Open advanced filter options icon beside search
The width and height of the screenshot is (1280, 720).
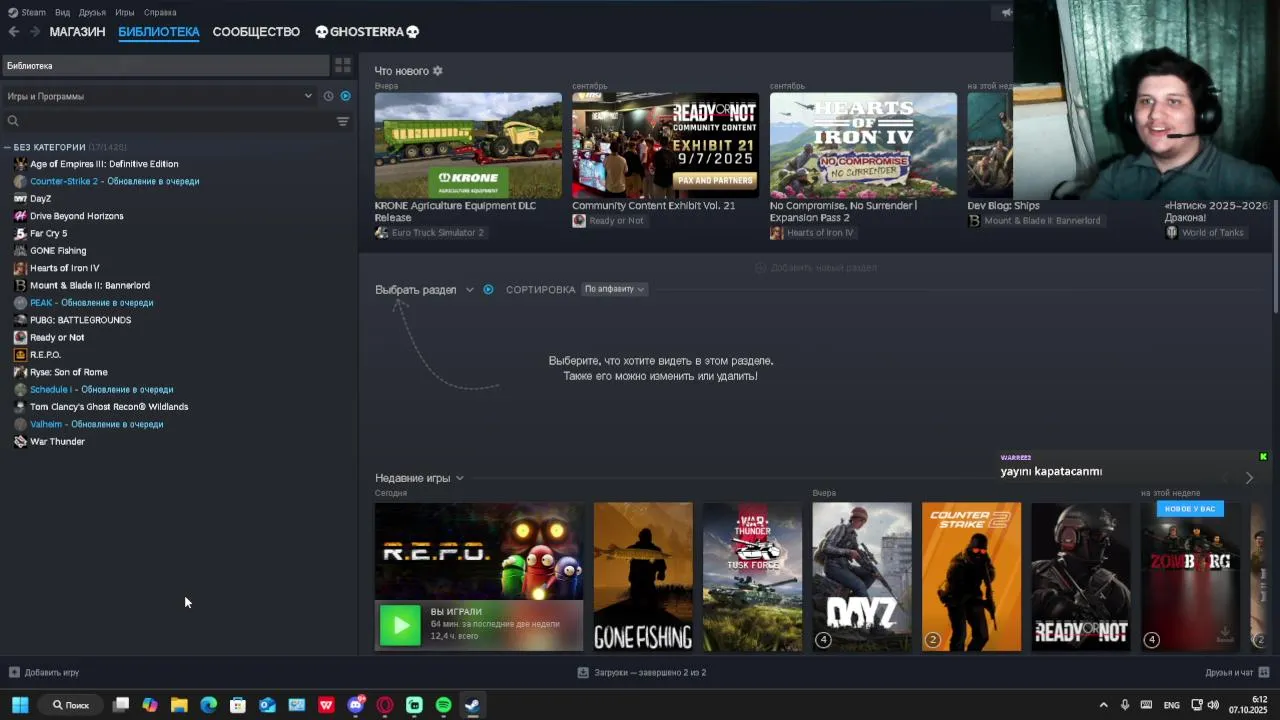(343, 121)
